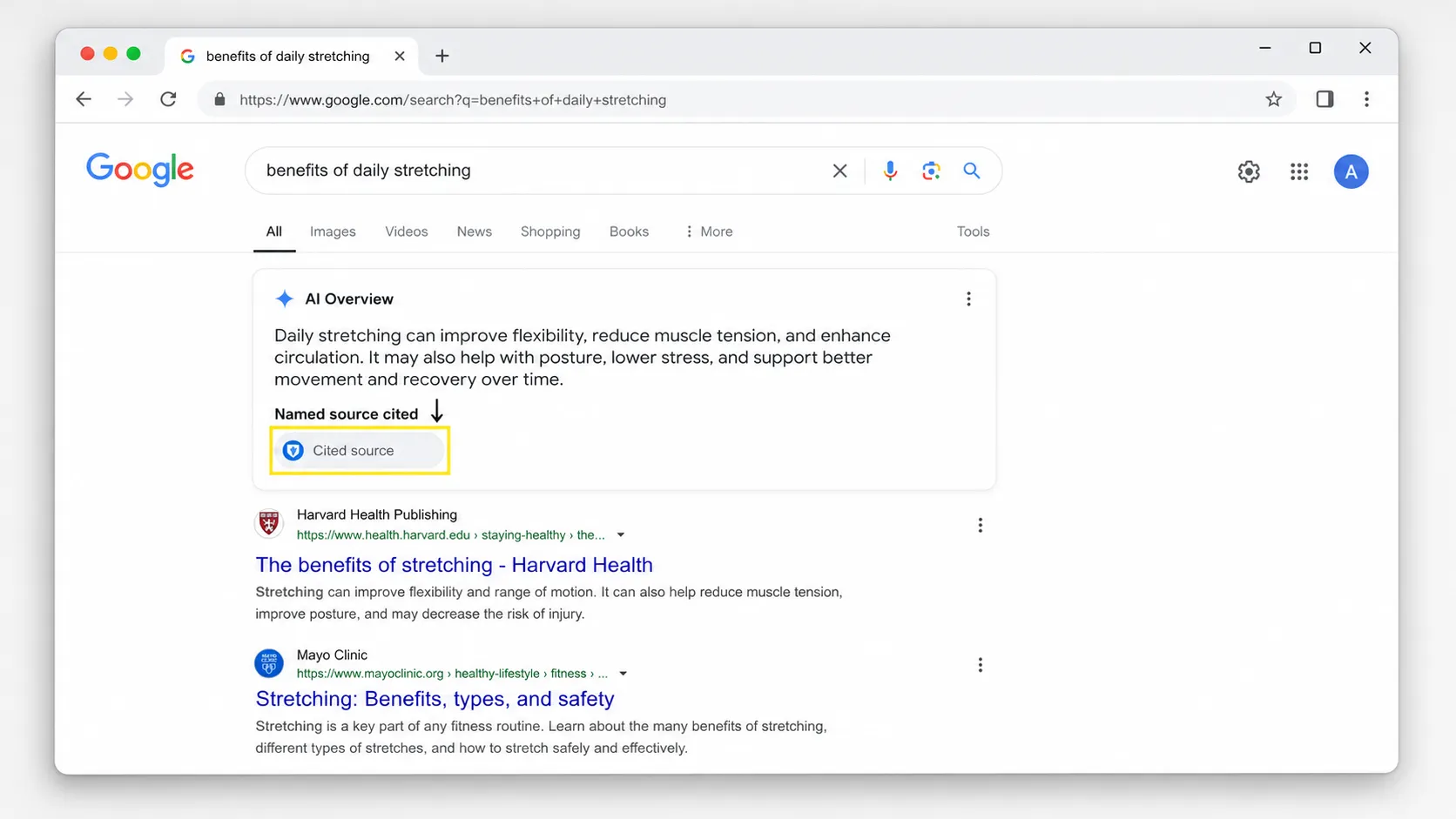
Task: Click the AI Overview sparkle icon
Action: tap(285, 299)
